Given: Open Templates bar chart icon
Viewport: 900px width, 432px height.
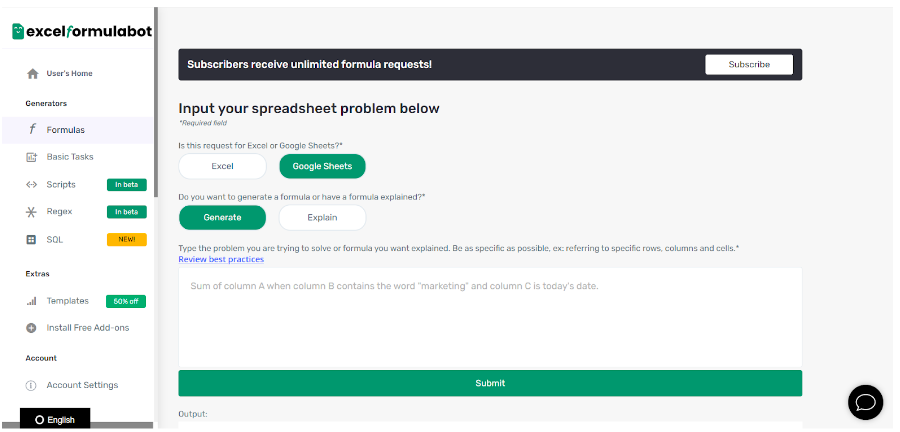Looking at the screenshot, I should 32,301.
